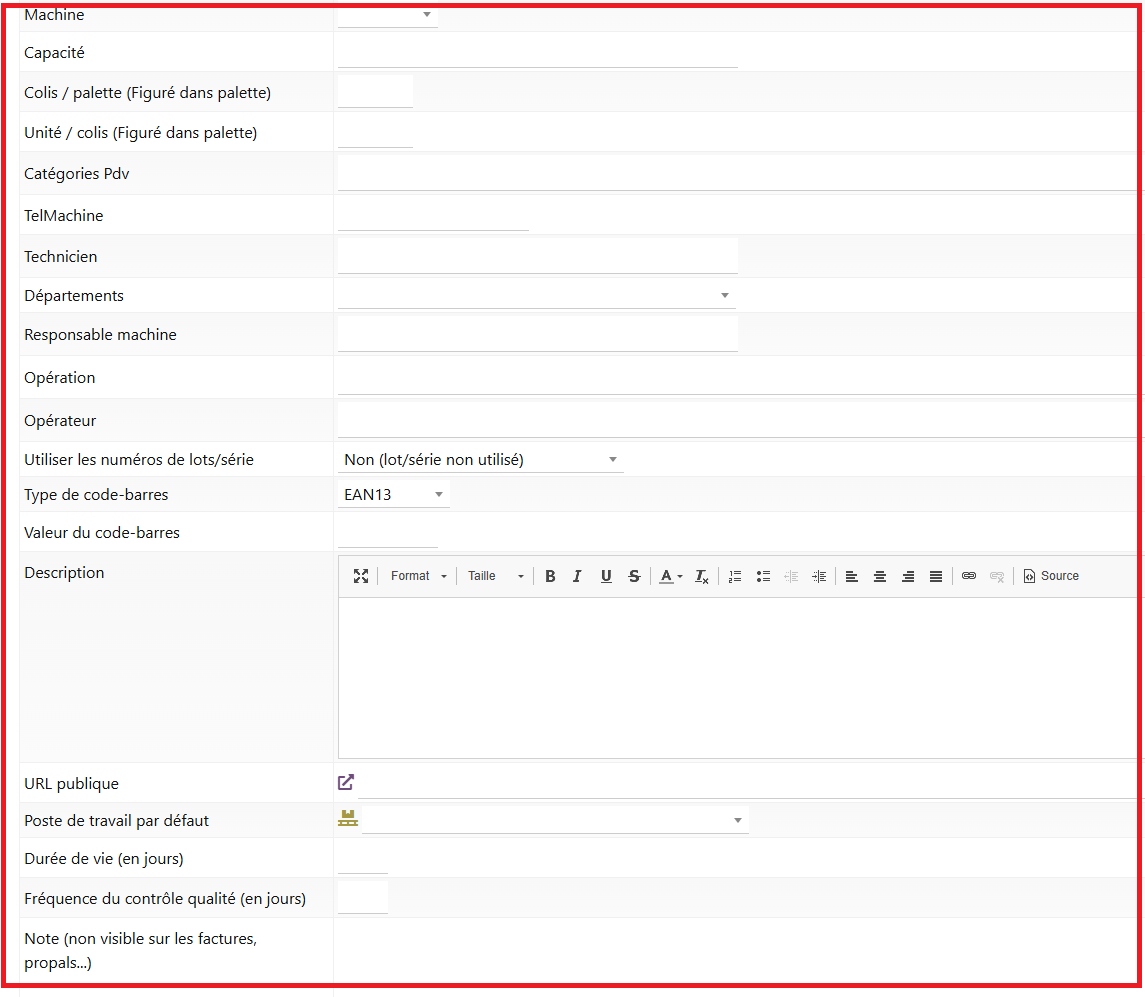Align description text right
Image resolution: width=1145 pixels, height=997 pixels.
908,576
